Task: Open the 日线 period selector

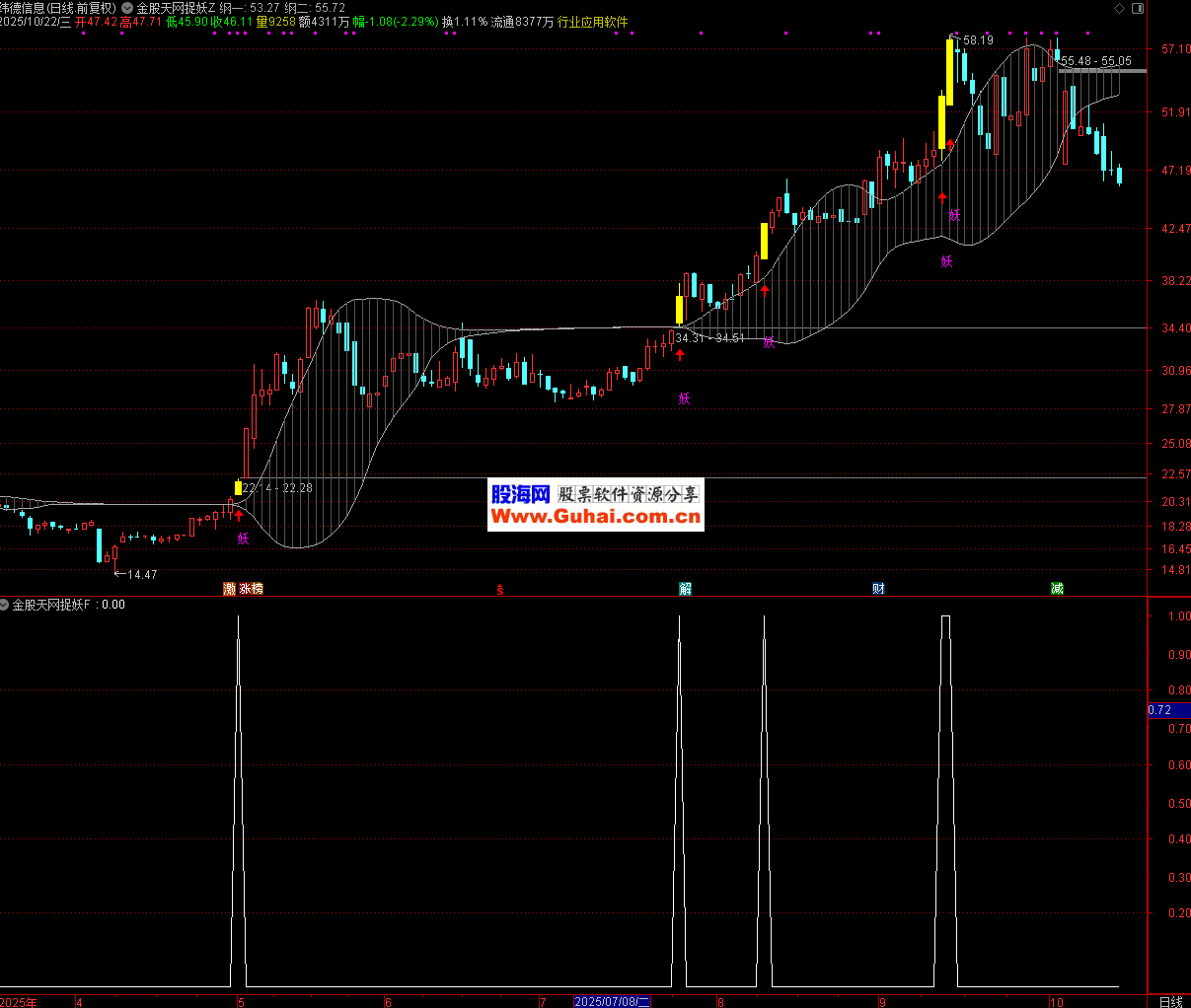Action: tap(1169, 1001)
